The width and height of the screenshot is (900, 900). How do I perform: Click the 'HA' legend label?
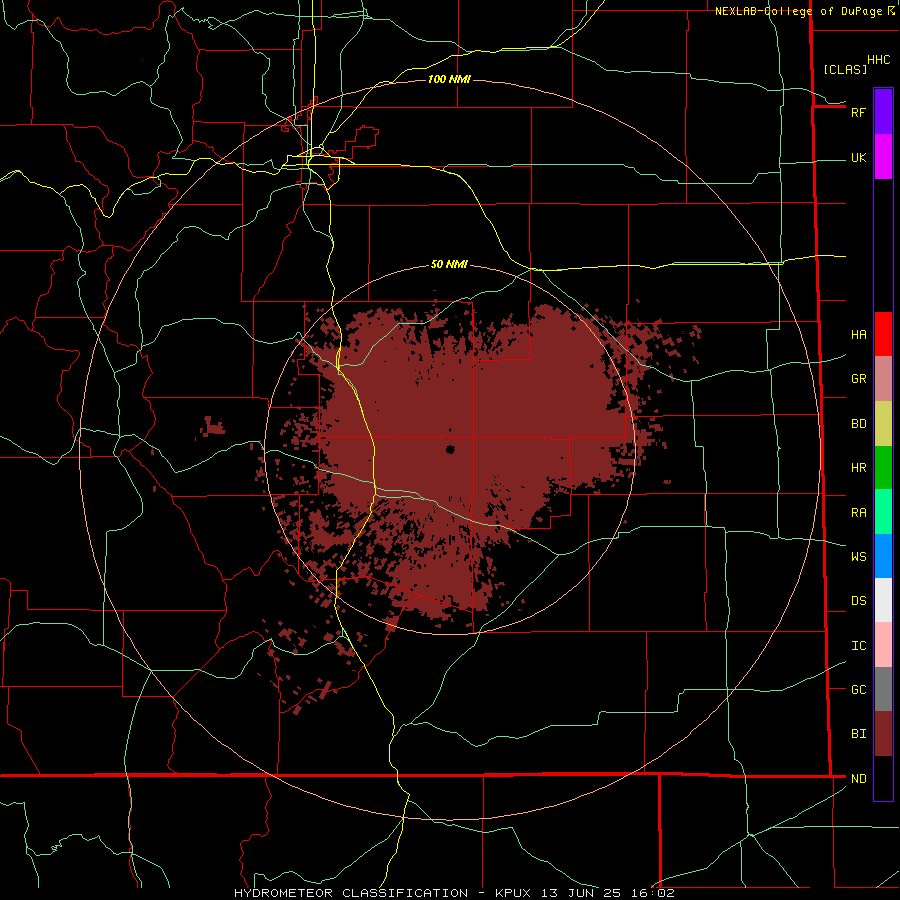point(858,334)
